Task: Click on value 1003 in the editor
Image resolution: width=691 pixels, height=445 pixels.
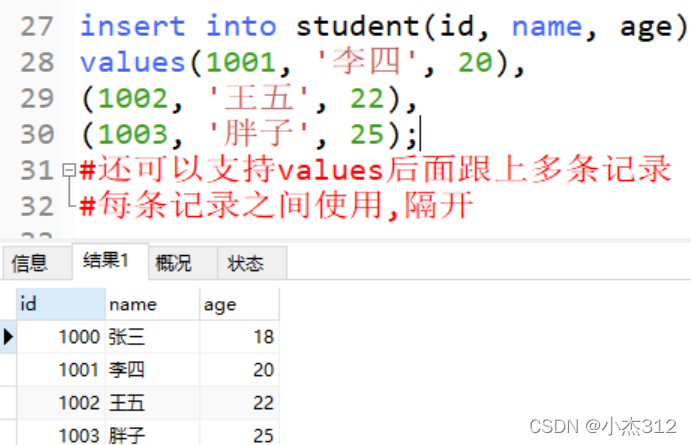Action: (133, 134)
